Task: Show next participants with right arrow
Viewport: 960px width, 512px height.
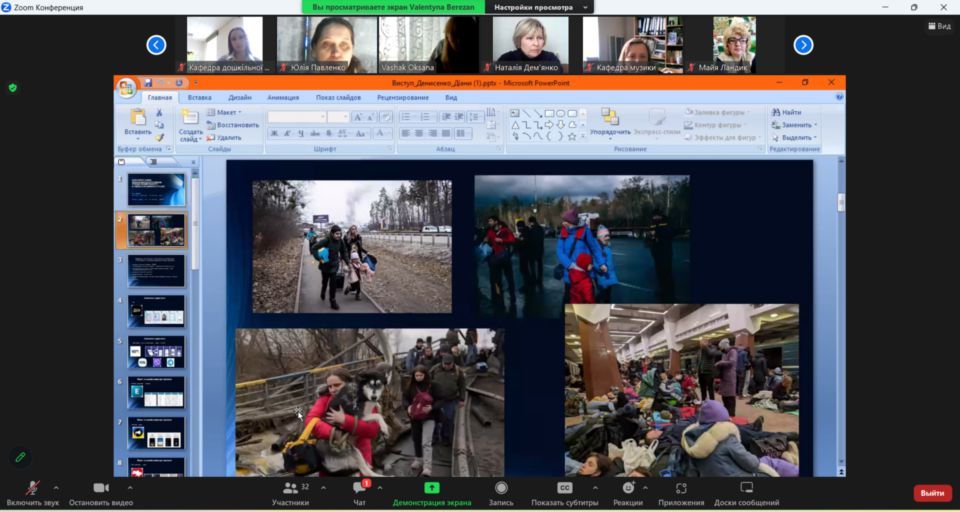Action: 803,45
